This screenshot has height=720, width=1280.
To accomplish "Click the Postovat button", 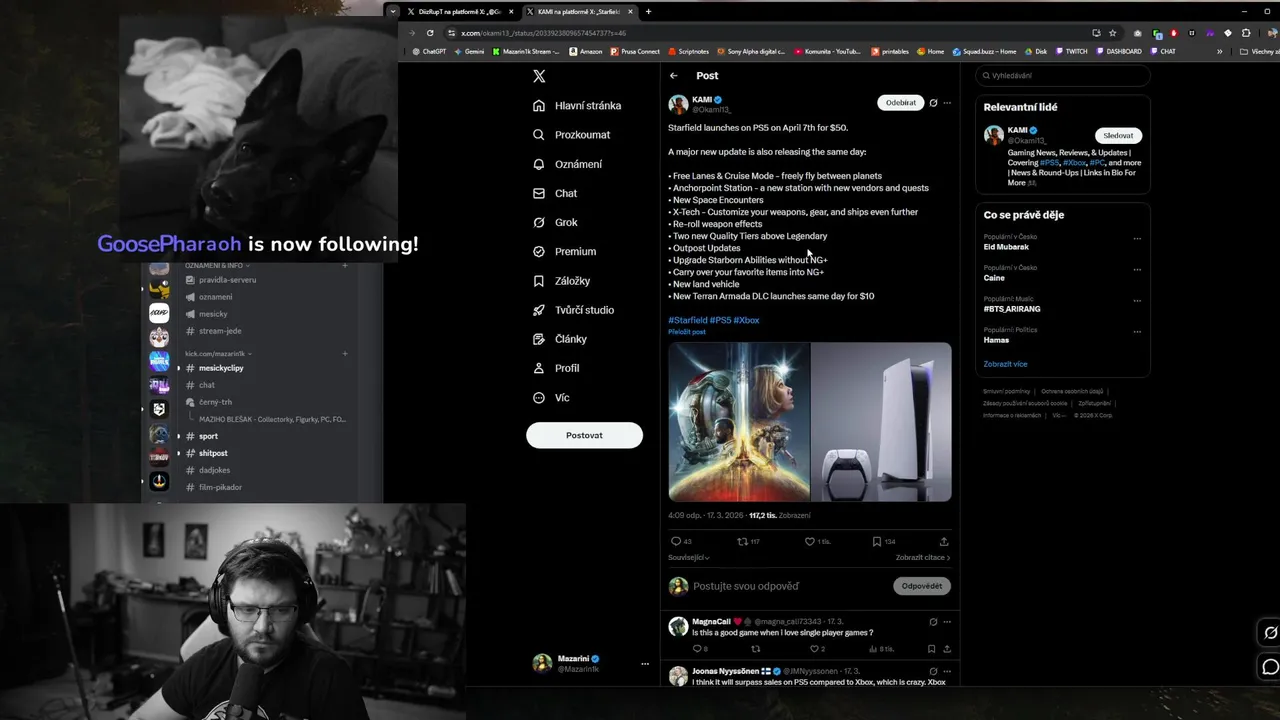I will [584, 435].
